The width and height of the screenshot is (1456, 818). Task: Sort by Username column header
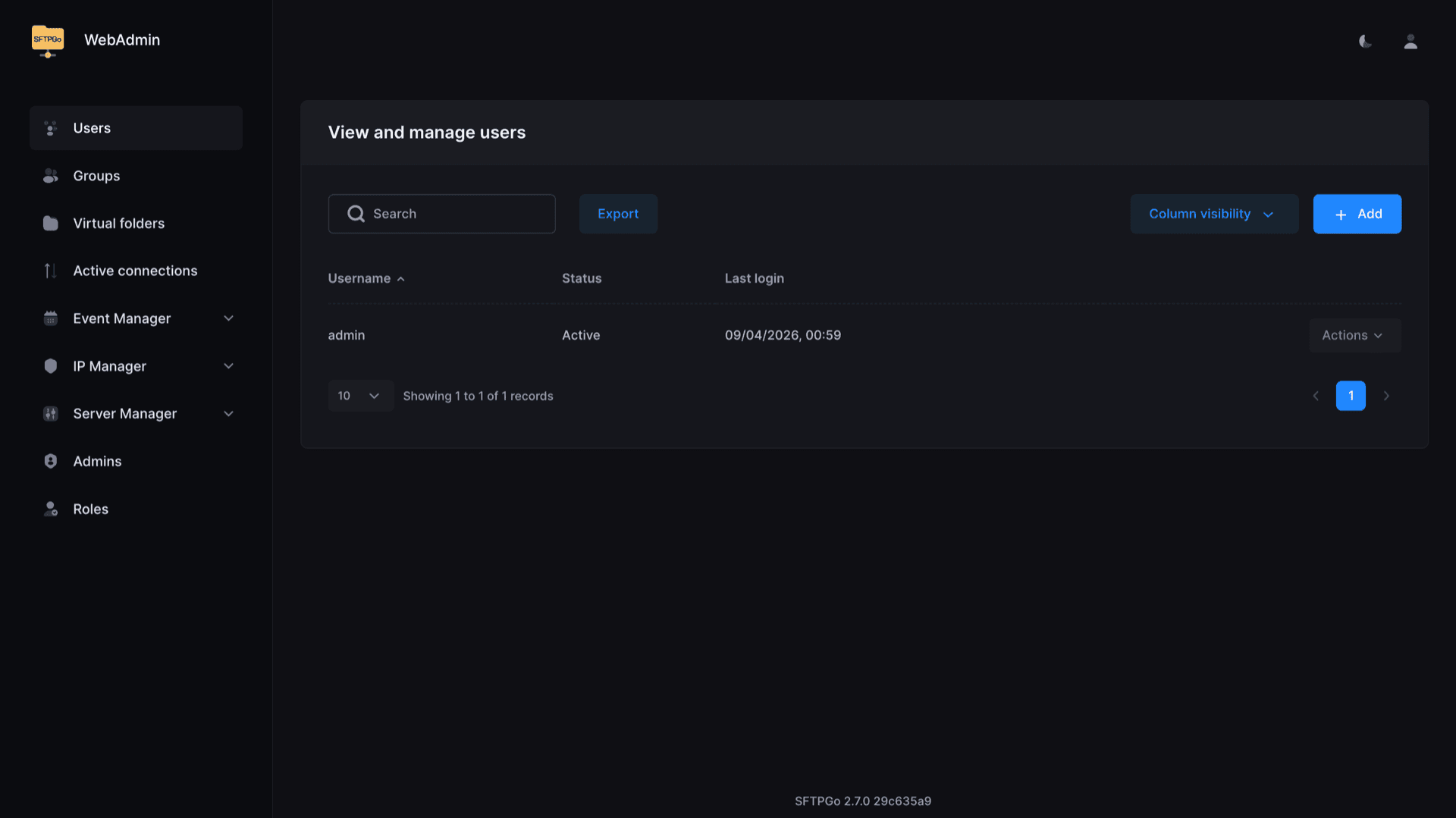point(366,278)
